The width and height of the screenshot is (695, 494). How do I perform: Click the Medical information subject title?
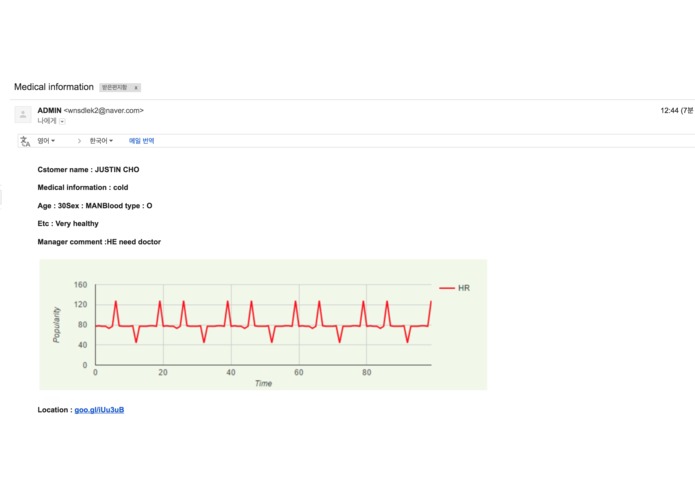click(54, 87)
